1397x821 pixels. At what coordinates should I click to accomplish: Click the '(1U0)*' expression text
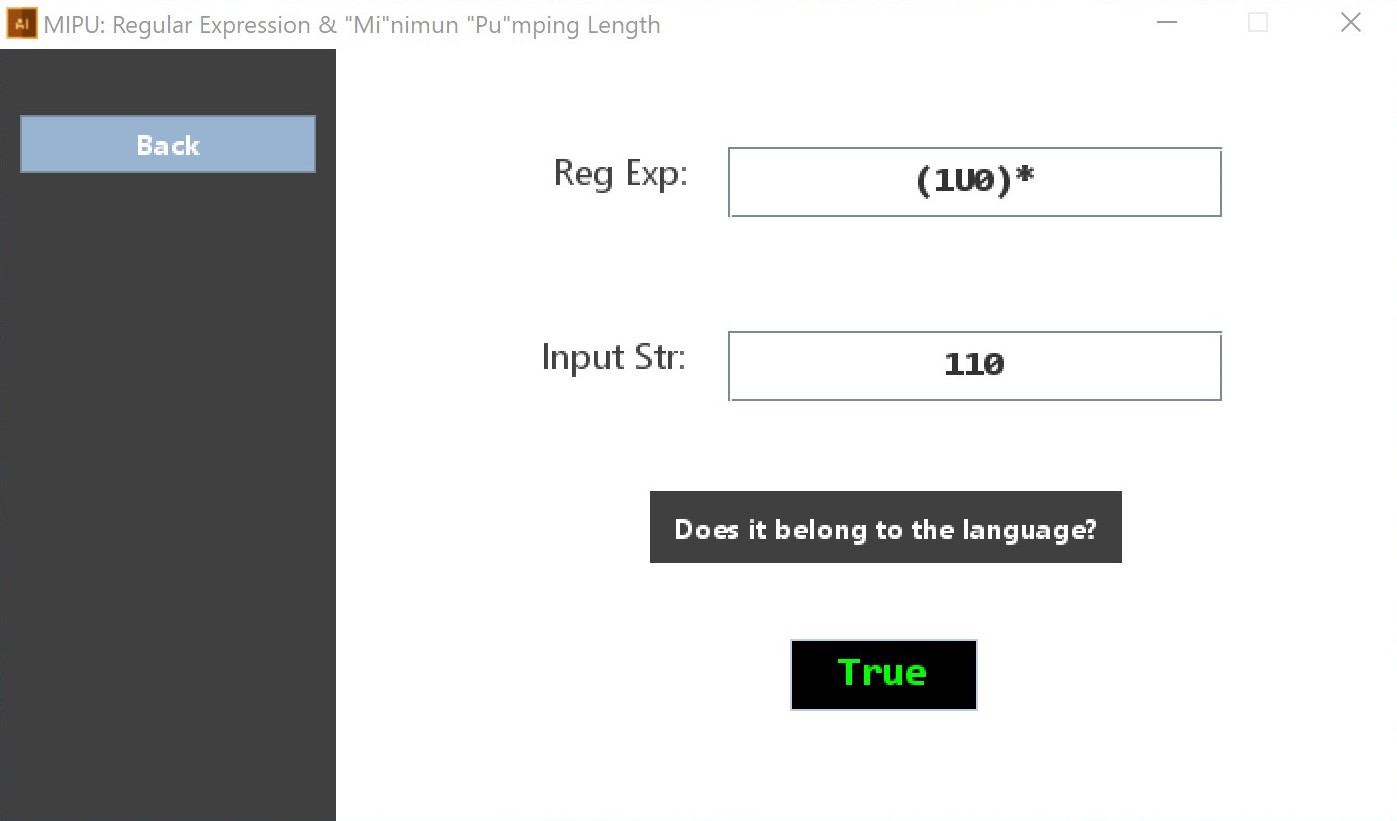point(974,181)
